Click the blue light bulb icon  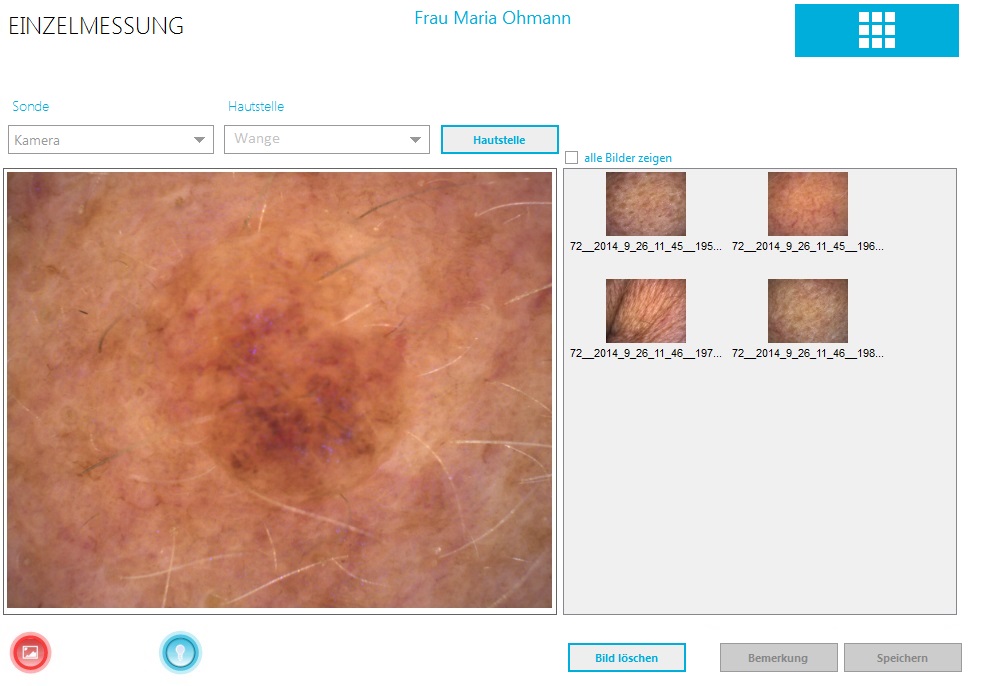(180, 652)
